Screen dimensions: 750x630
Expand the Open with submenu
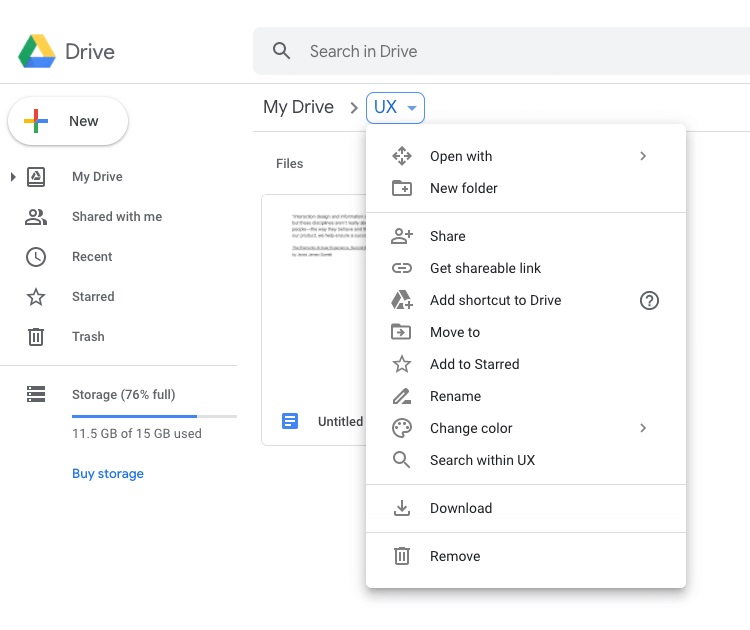[x=643, y=156]
